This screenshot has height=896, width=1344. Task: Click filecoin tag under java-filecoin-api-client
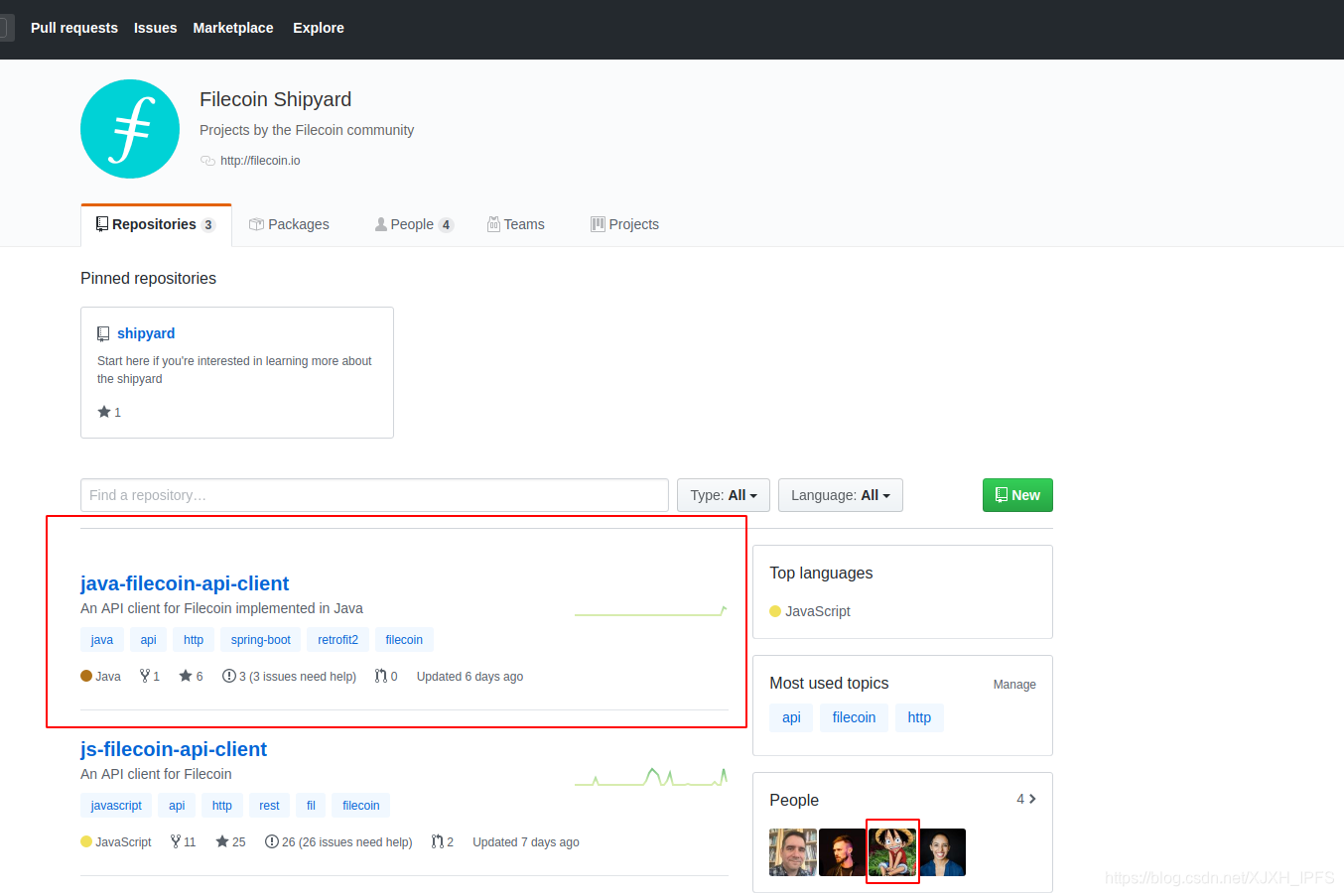tap(404, 640)
